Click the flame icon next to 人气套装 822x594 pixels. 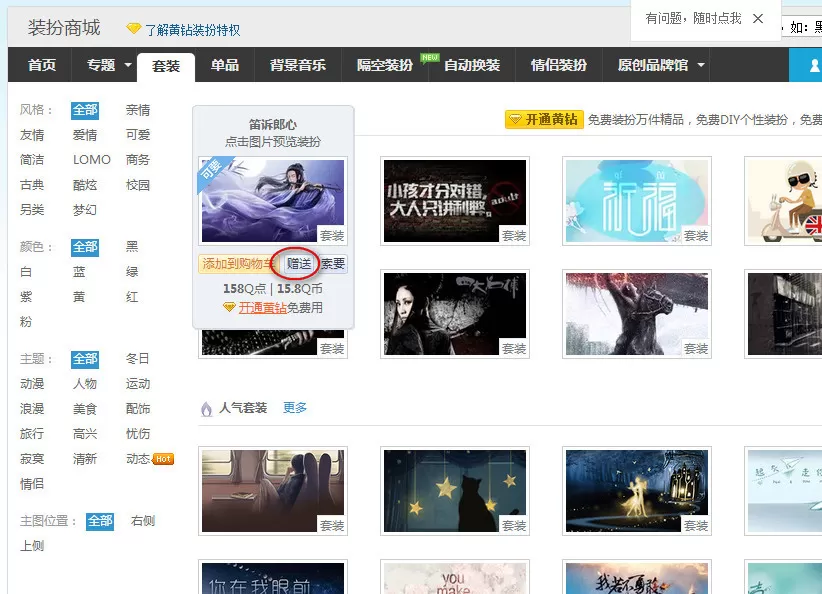tap(207, 408)
